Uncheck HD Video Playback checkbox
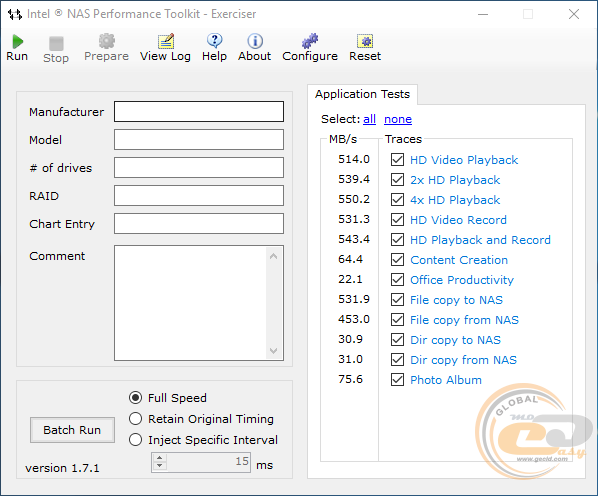 click(x=397, y=159)
